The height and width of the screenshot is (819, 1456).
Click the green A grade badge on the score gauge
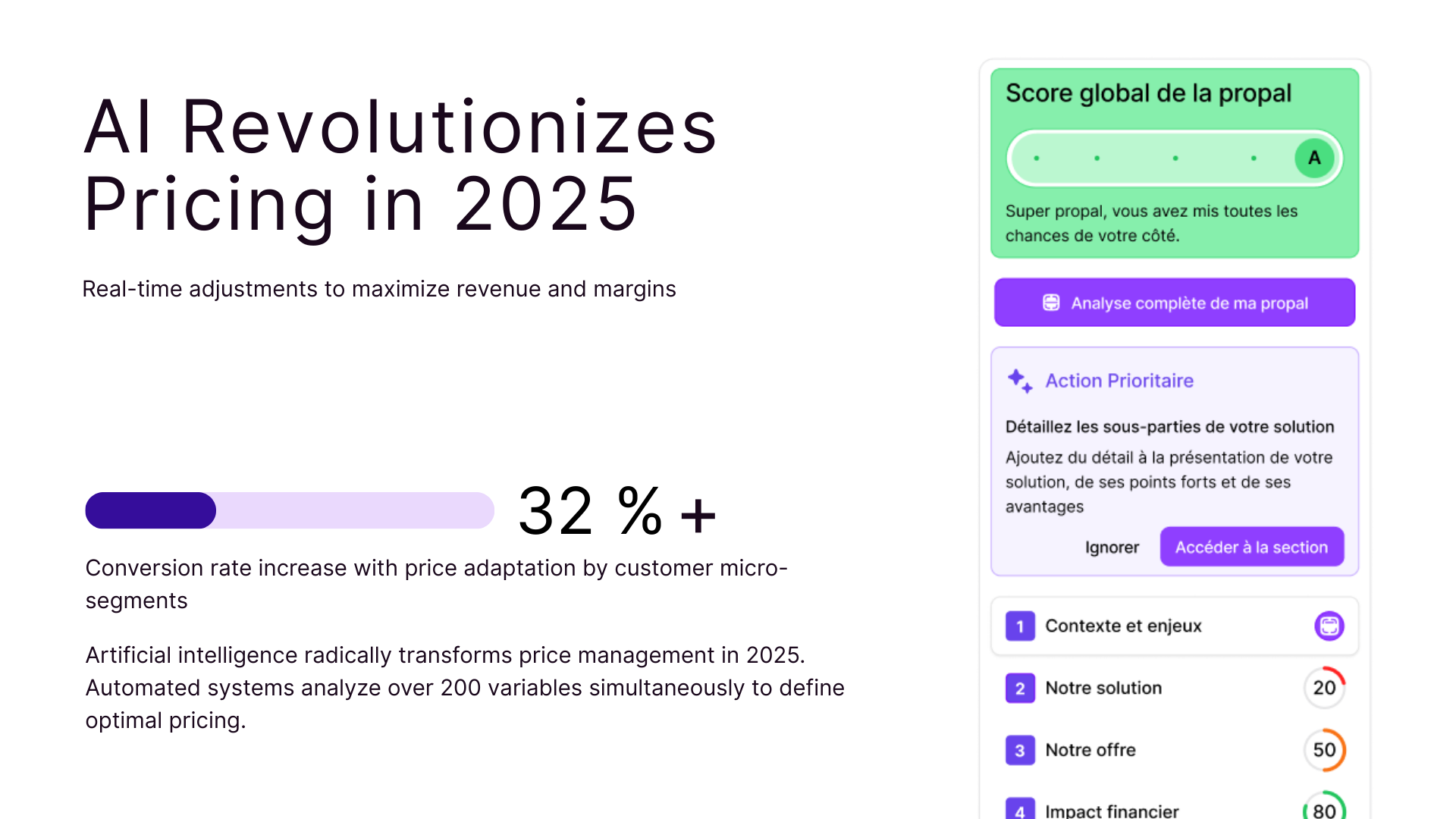point(1314,158)
